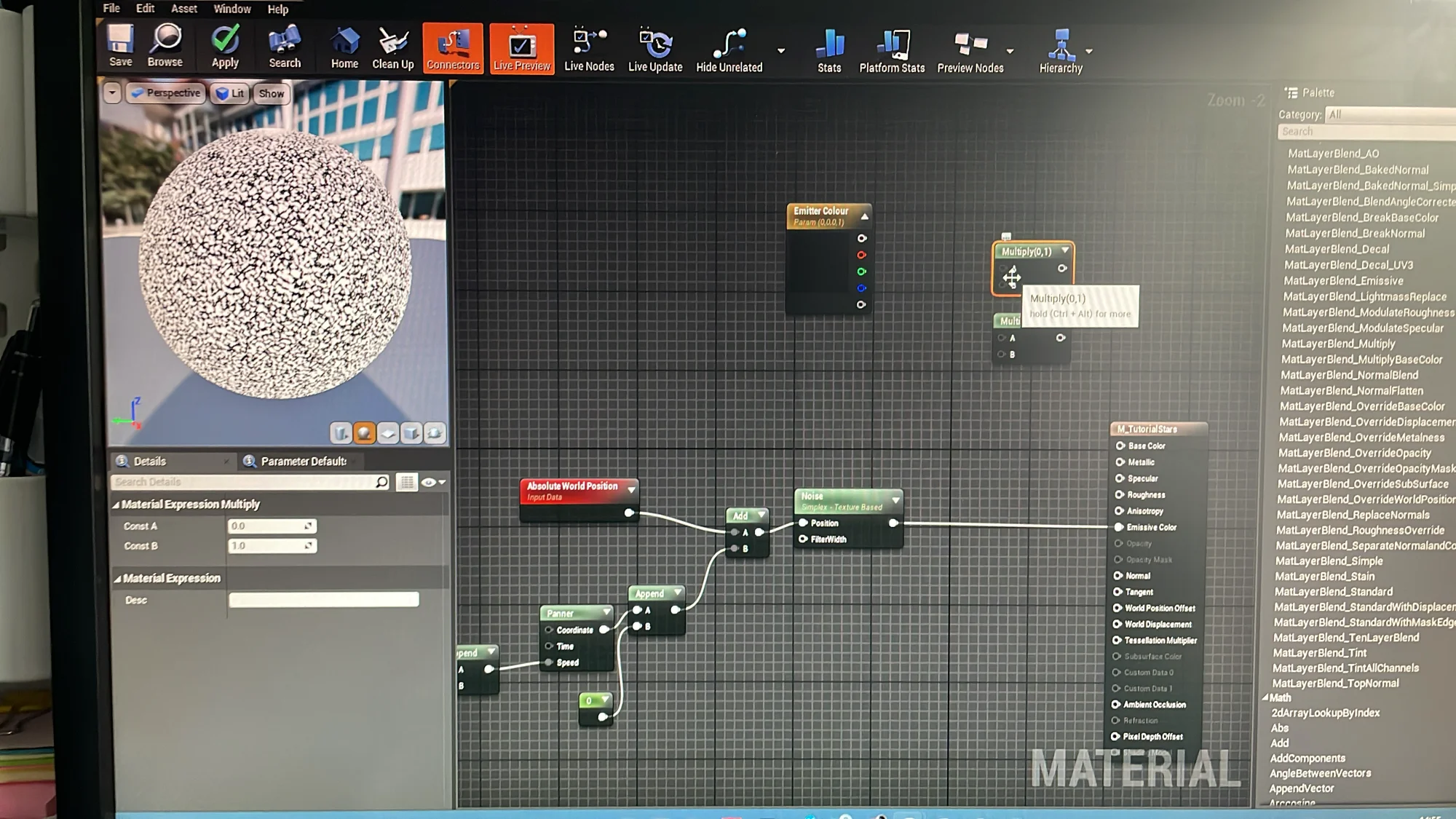
Task: Click the blue output pin on Emitter Colour
Action: pos(861,288)
